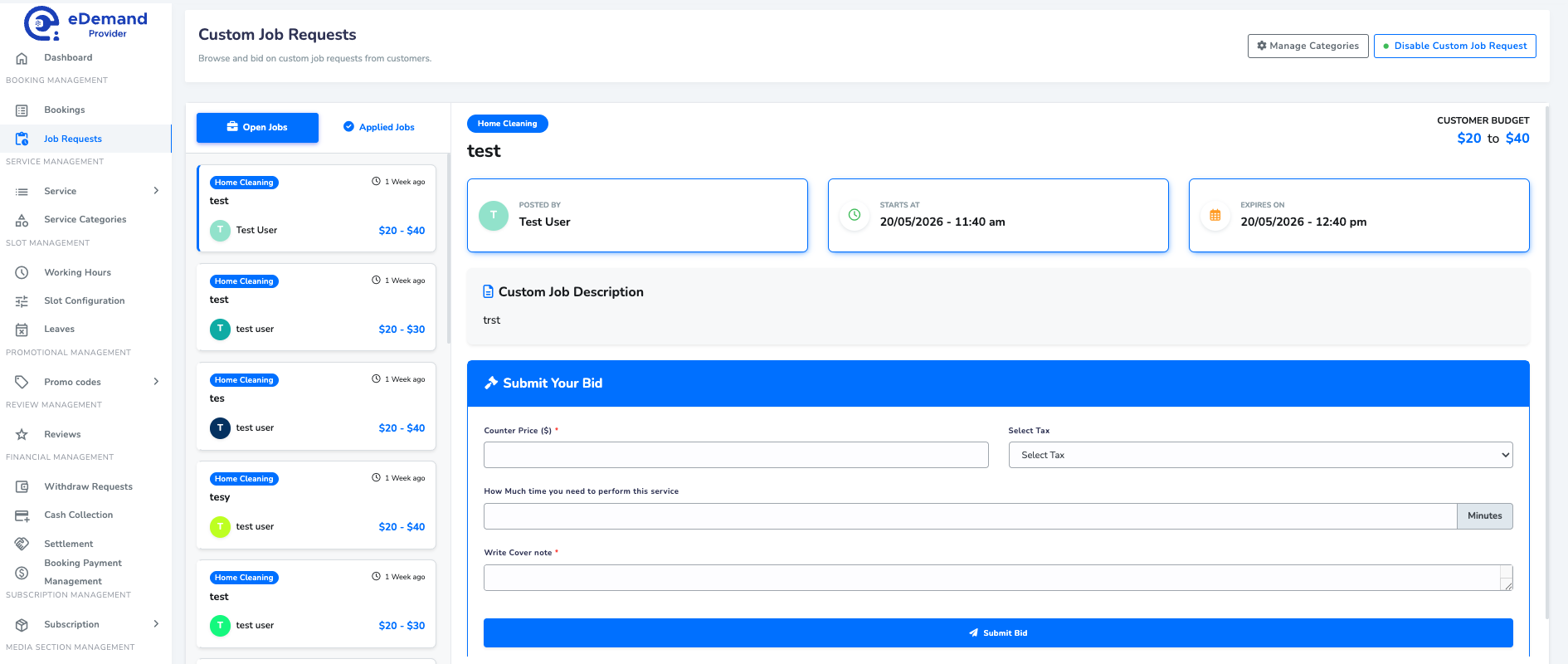Click the Minutes unit label
Image resolution: width=1568 pixels, height=664 pixels.
[x=1484, y=516]
